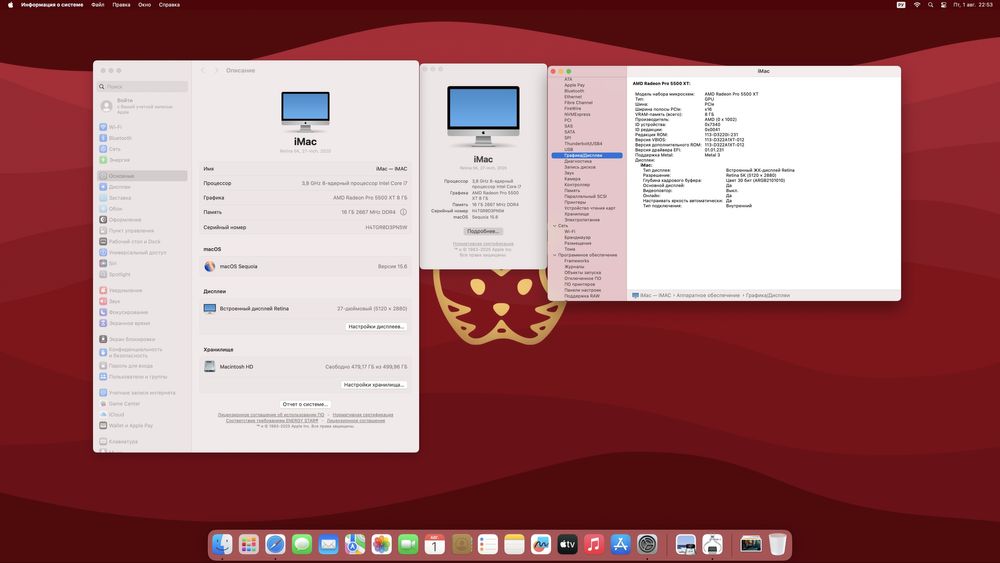
Task: Open Информация о системе app menu
Action: (x=52, y=4)
